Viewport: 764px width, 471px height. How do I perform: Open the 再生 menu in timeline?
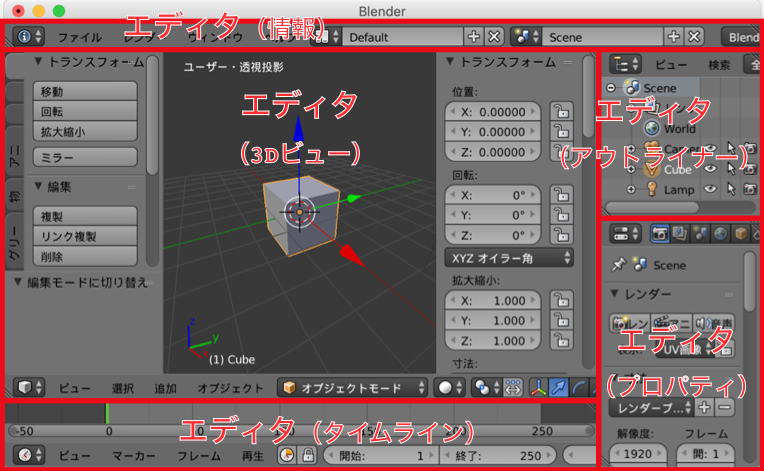(252, 455)
